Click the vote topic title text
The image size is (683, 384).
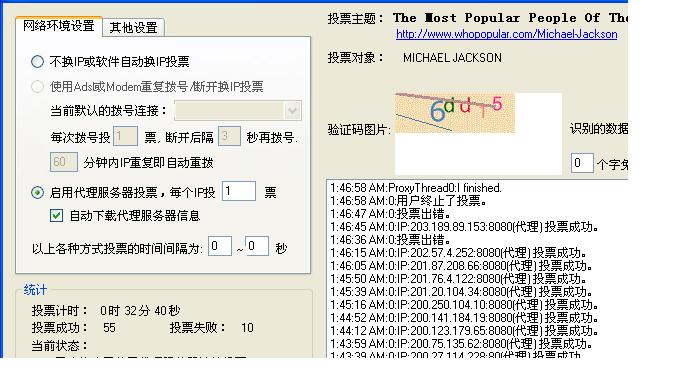(510, 18)
